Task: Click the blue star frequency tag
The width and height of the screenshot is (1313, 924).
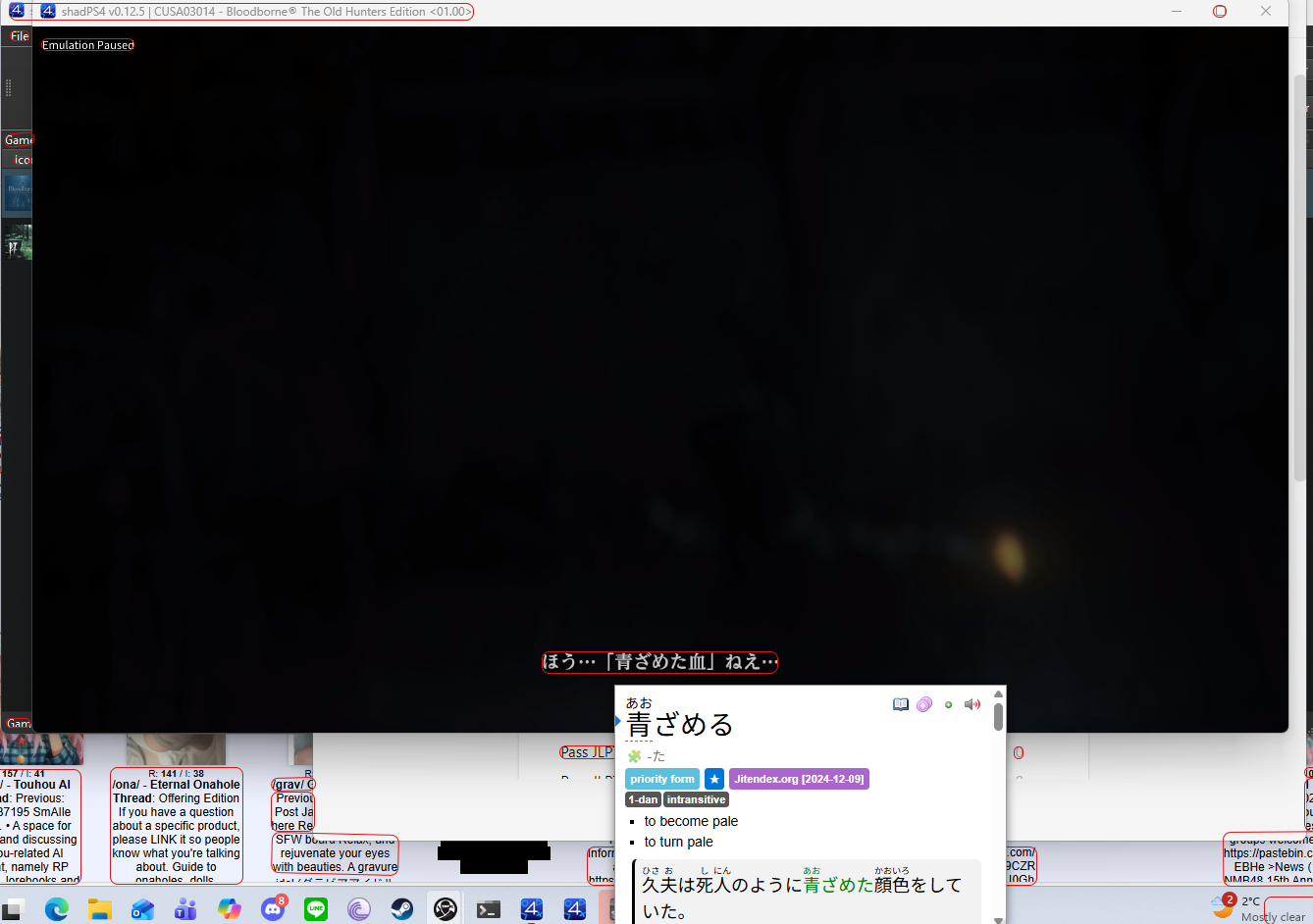Action: click(x=714, y=779)
